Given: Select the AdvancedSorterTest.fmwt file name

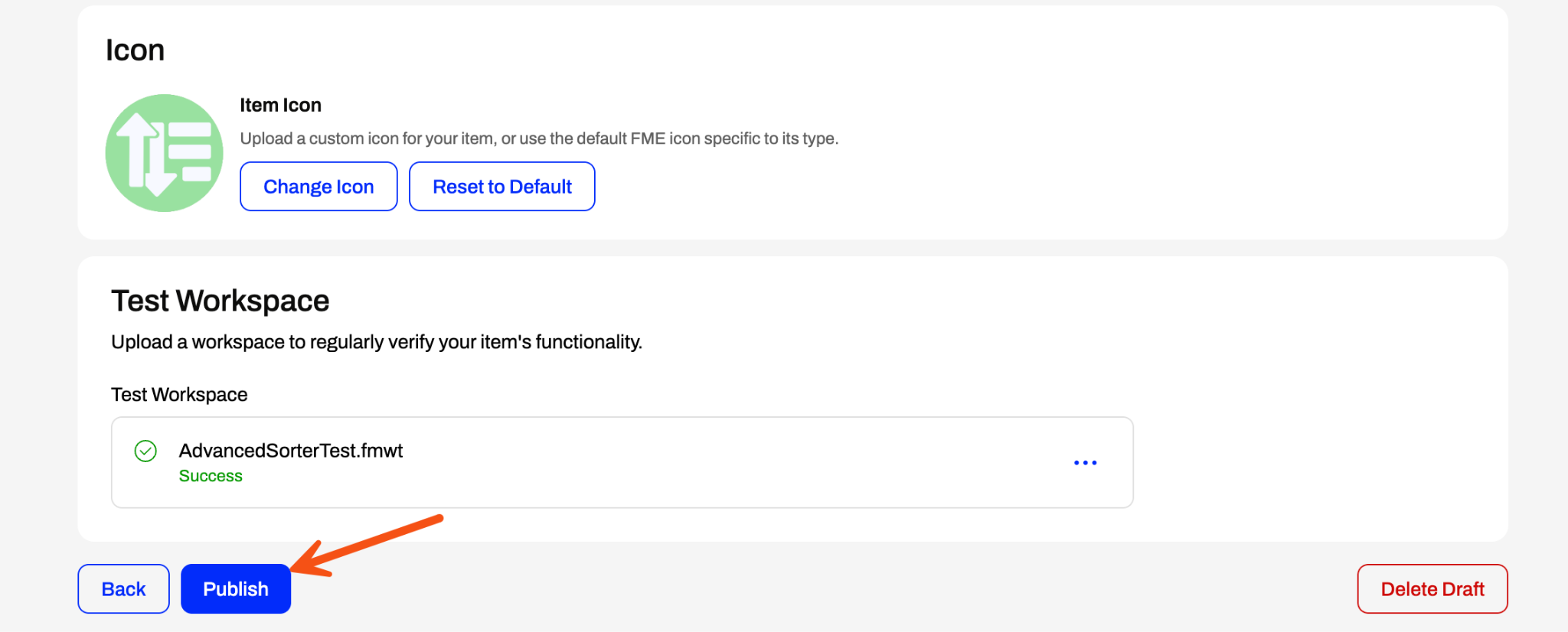Looking at the screenshot, I should point(291,451).
